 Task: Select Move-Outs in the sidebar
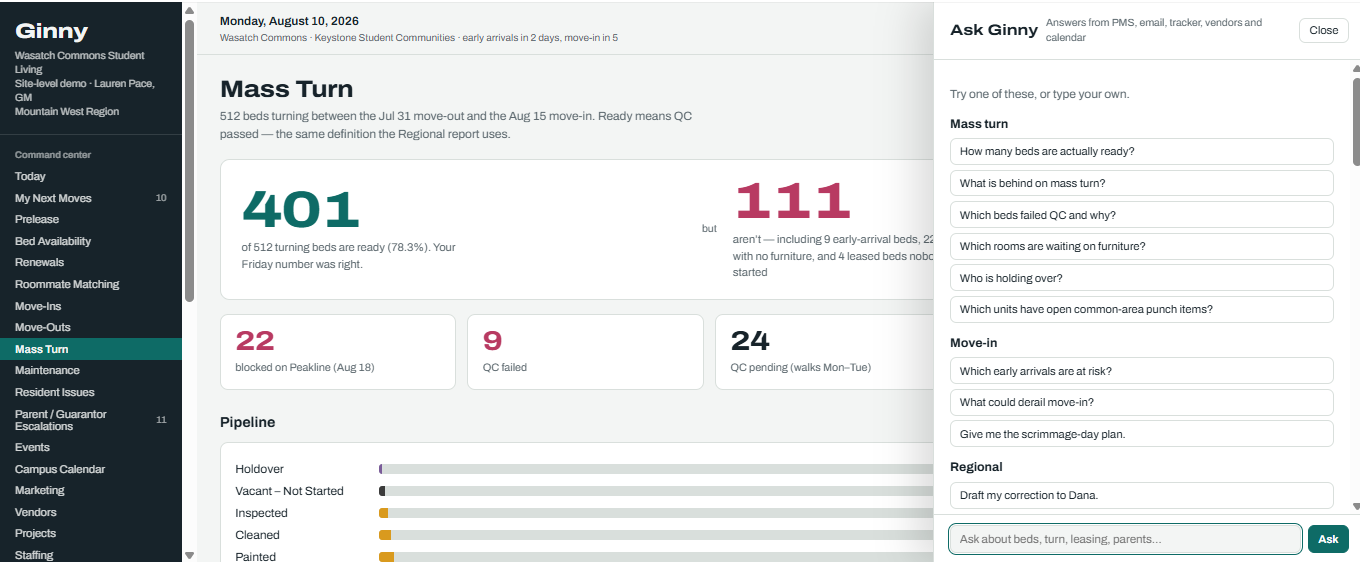coord(90,327)
